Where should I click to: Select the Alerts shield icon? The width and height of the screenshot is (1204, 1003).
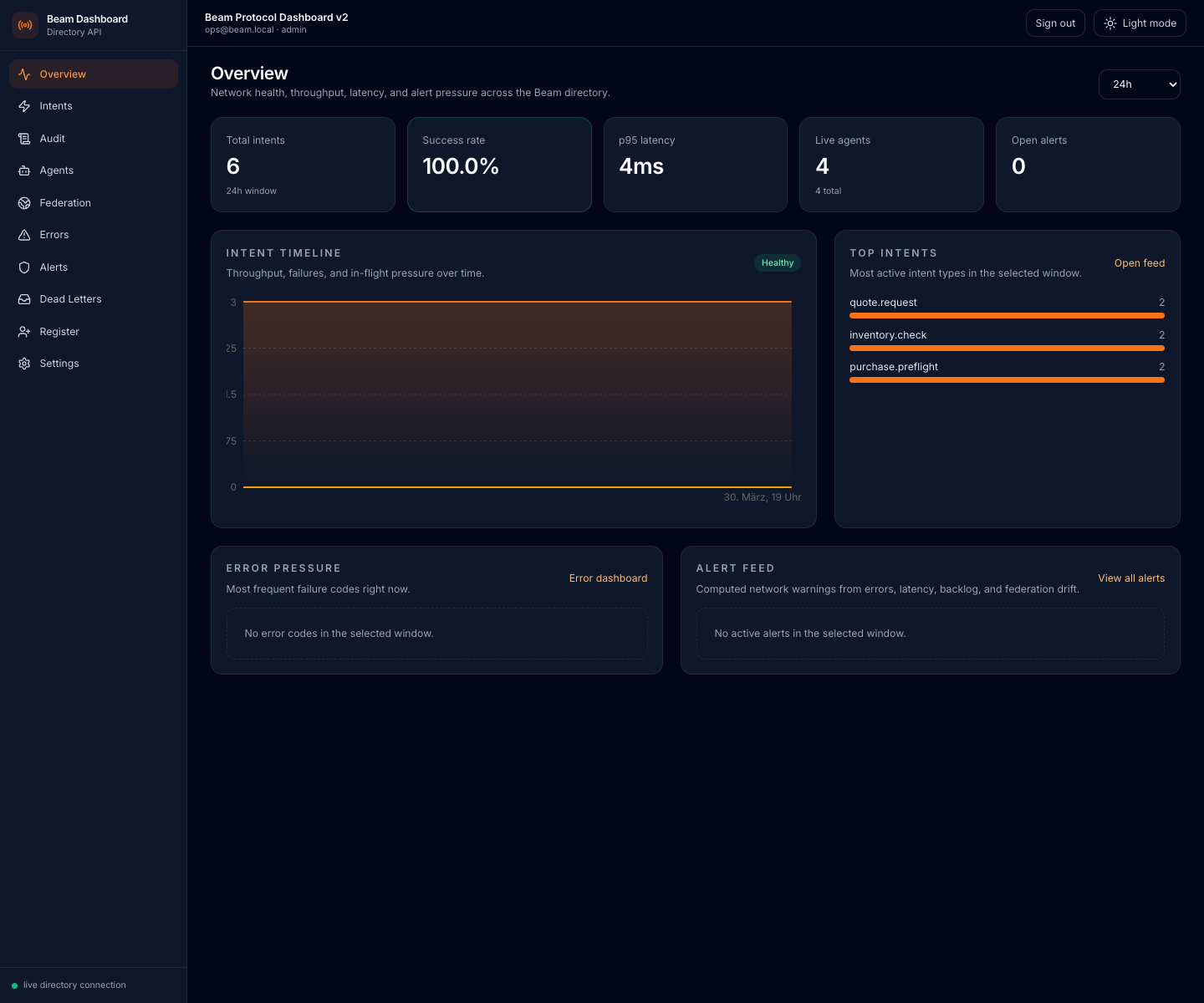pos(24,267)
